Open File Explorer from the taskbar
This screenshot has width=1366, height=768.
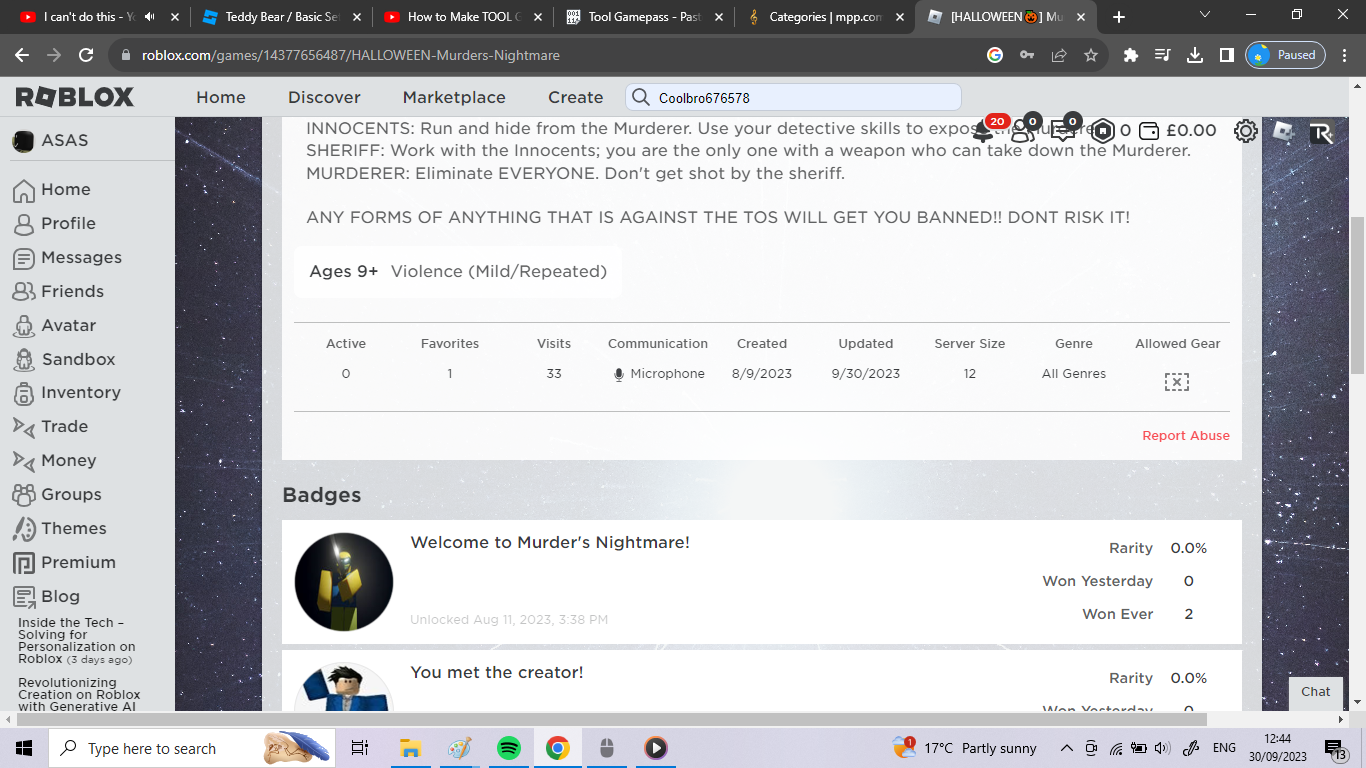[x=410, y=748]
